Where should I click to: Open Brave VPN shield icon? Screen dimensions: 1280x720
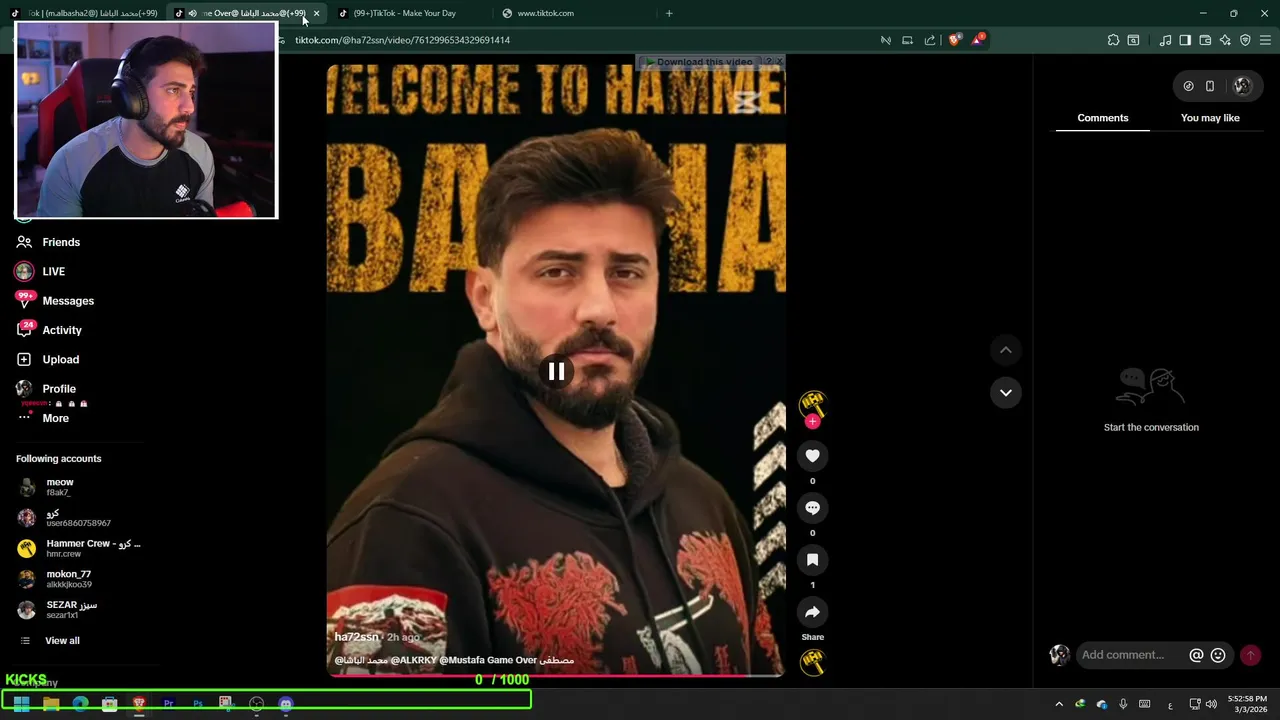point(1245,40)
